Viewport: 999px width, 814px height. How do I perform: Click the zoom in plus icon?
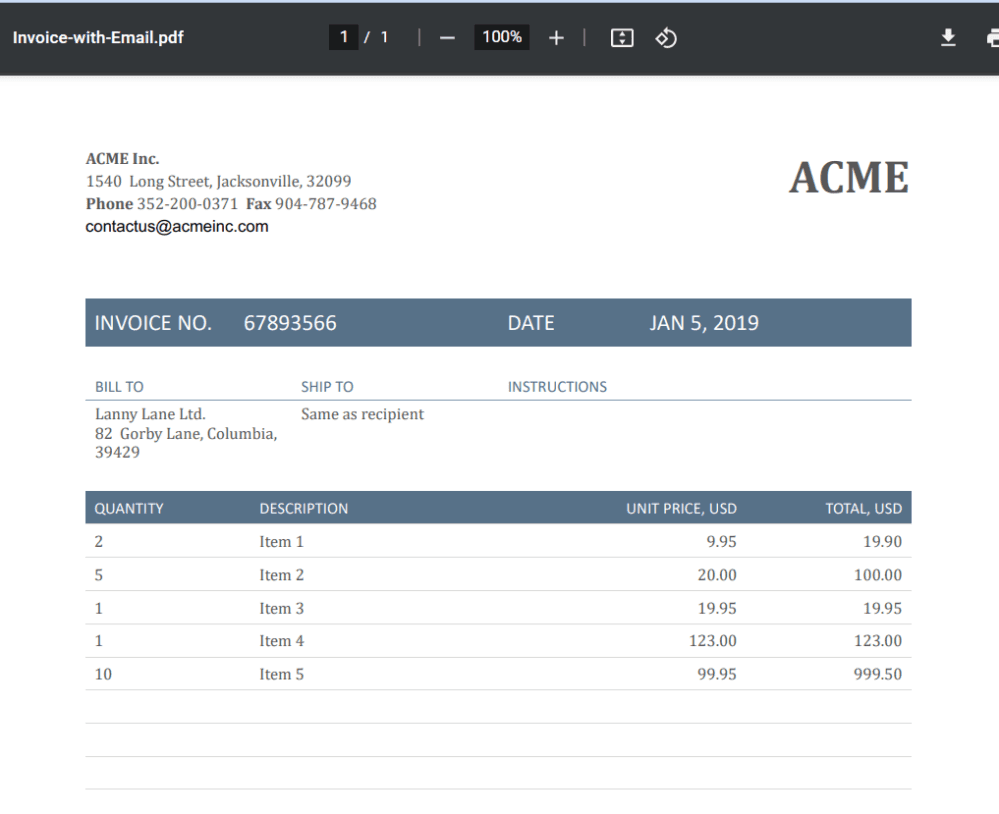pyautogui.click(x=556, y=38)
